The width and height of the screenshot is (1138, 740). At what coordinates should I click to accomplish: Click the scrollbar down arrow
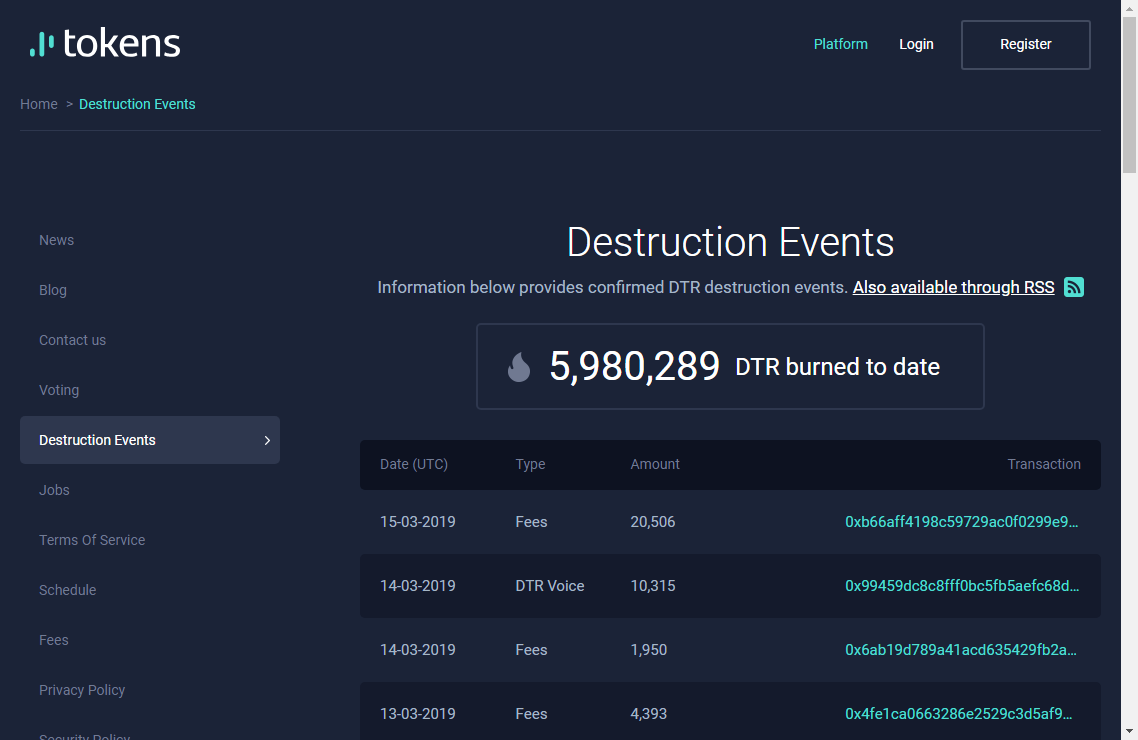tap(1129, 732)
